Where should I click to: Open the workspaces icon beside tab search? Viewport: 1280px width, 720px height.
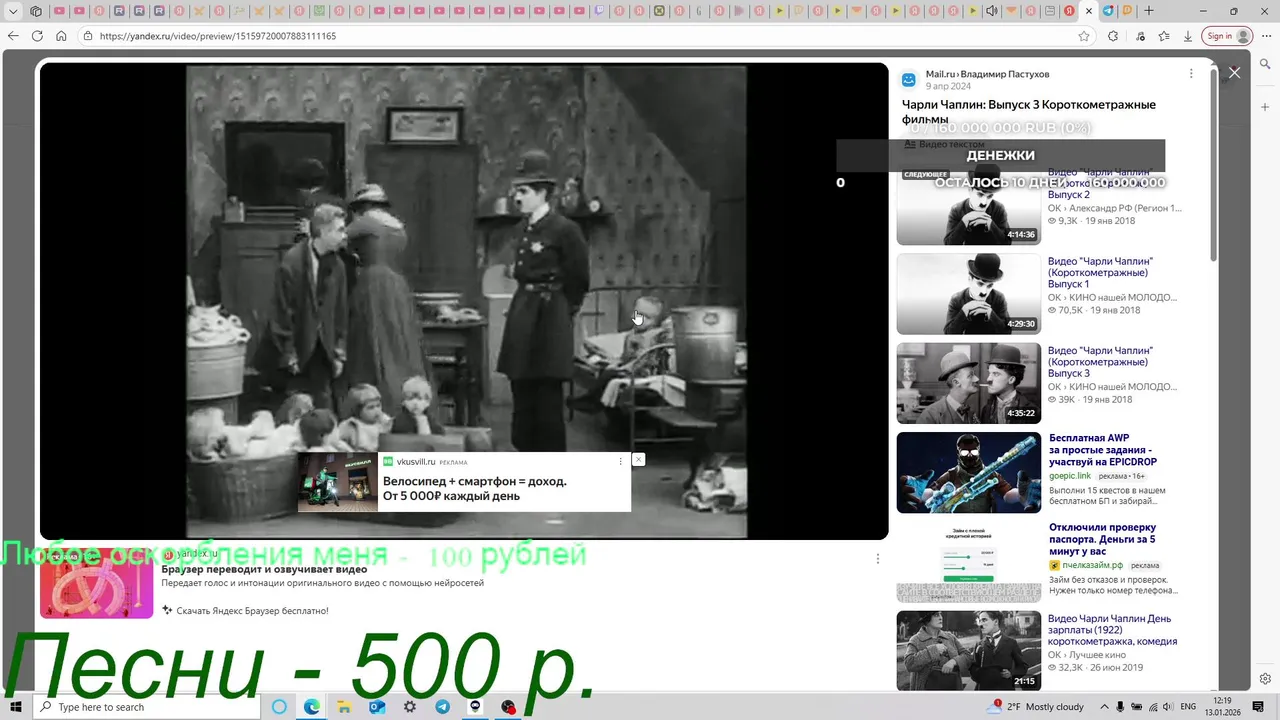point(37,11)
